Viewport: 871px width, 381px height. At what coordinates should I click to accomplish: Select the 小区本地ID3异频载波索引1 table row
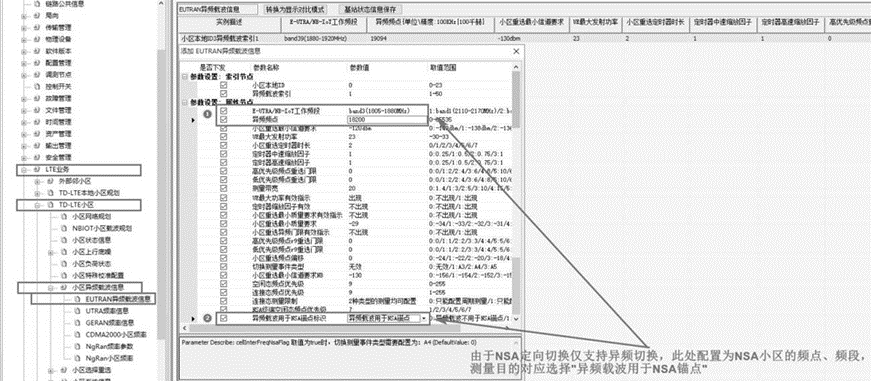[x=524, y=38]
